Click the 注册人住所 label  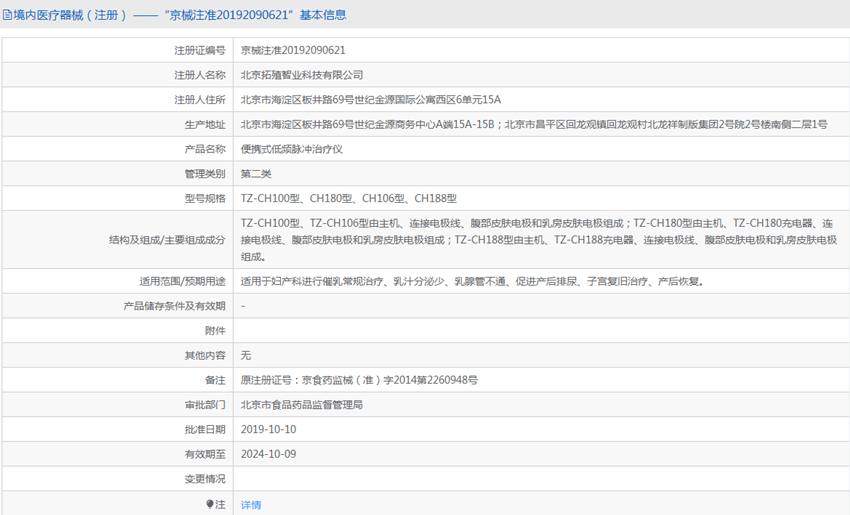199,100
